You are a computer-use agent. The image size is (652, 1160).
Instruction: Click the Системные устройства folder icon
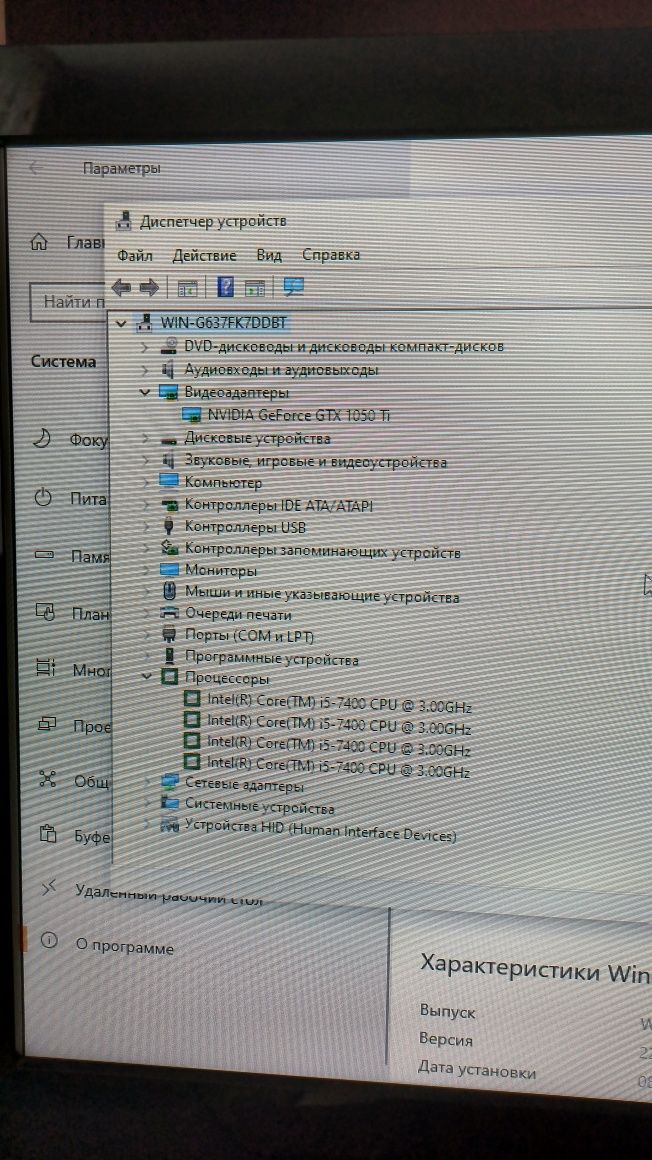(170, 803)
